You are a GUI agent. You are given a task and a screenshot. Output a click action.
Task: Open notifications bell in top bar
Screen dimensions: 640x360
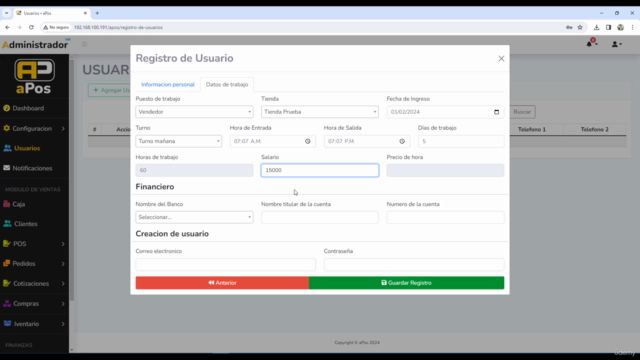pyautogui.click(x=590, y=44)
